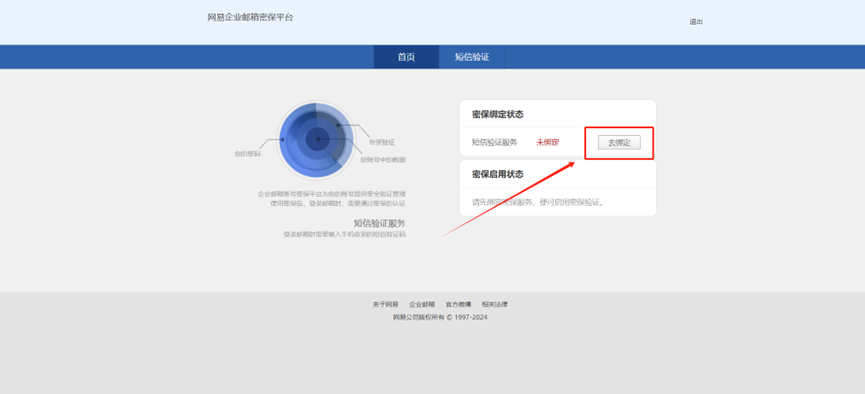The image size is (865, 394).
Task: Open the 相关法律 footer link
Action: tap(494, 304)
